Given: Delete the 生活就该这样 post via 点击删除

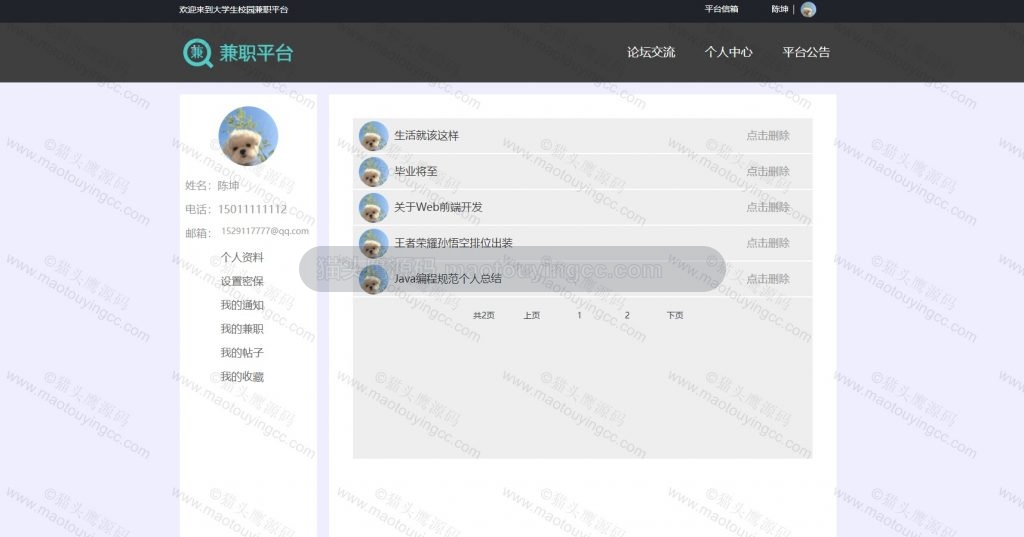Looking at the screenshot, I should [768, 135].
